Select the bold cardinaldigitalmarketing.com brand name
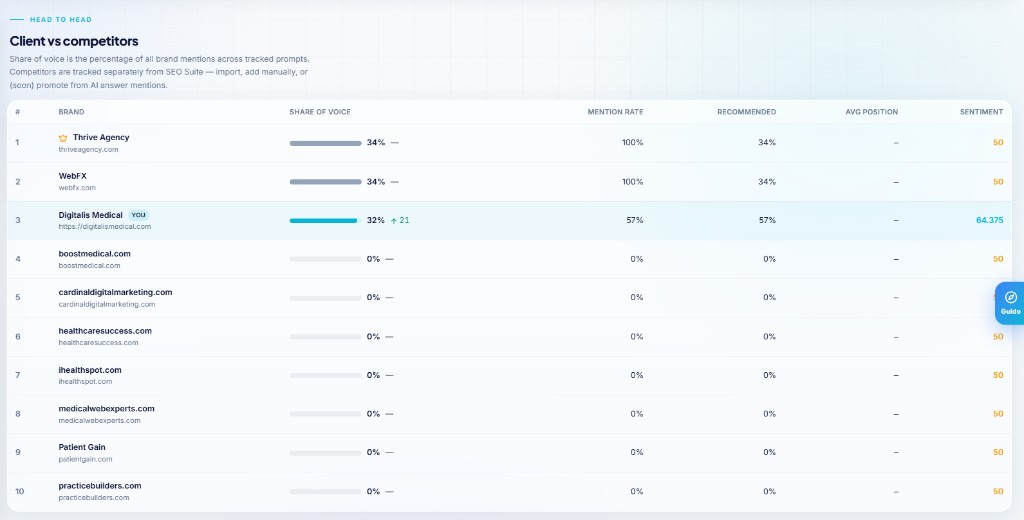The height and width of the screenshot is (520, 1024). tap(116, 292)
